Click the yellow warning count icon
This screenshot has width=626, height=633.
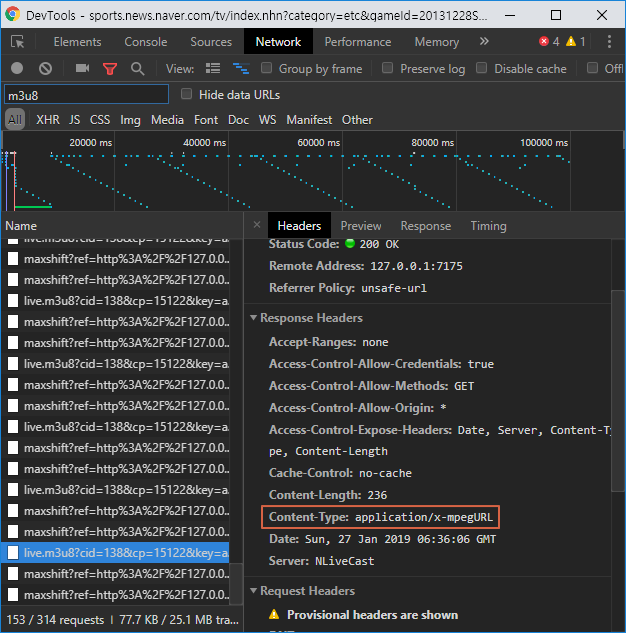point(571,41)
